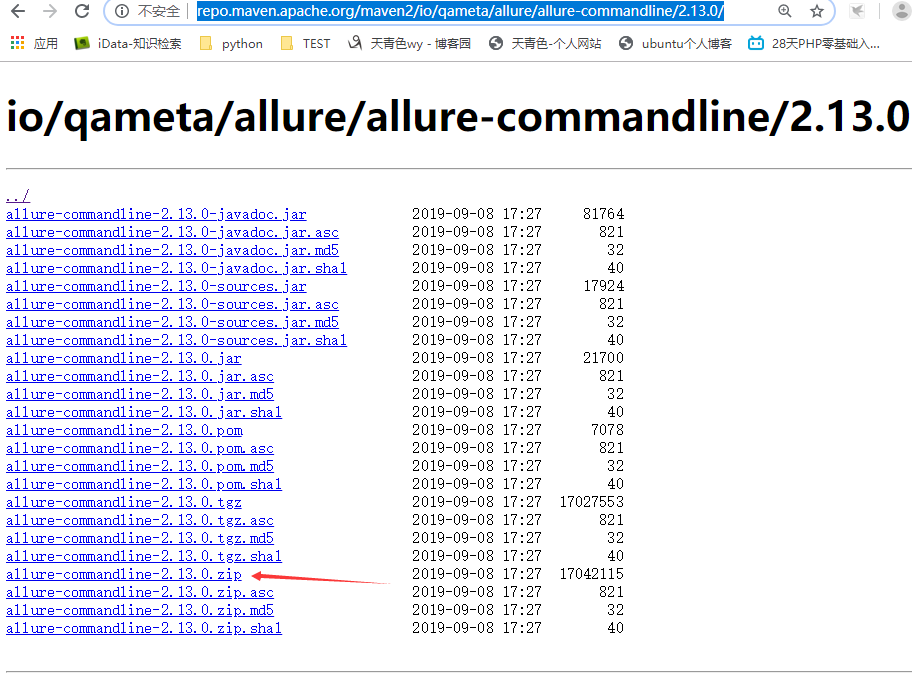Image resolution: width=912 pixels, height=681 pixels.
Task: Open the apps grid icon in bookmarks bar
Action: click(x=17, y=43)
